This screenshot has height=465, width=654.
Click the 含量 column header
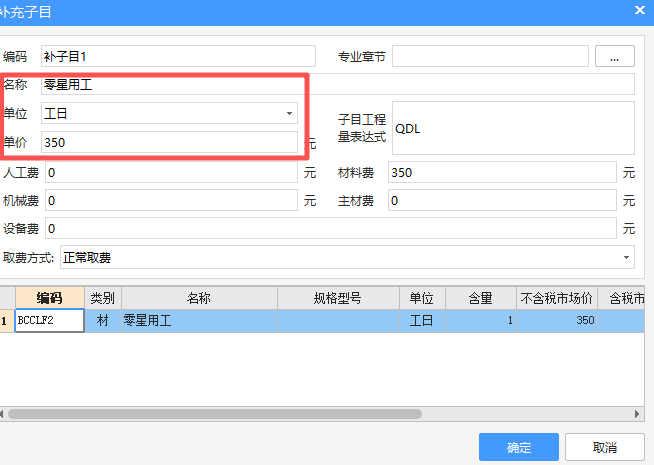pyautogui.click(x=481, y=298)
